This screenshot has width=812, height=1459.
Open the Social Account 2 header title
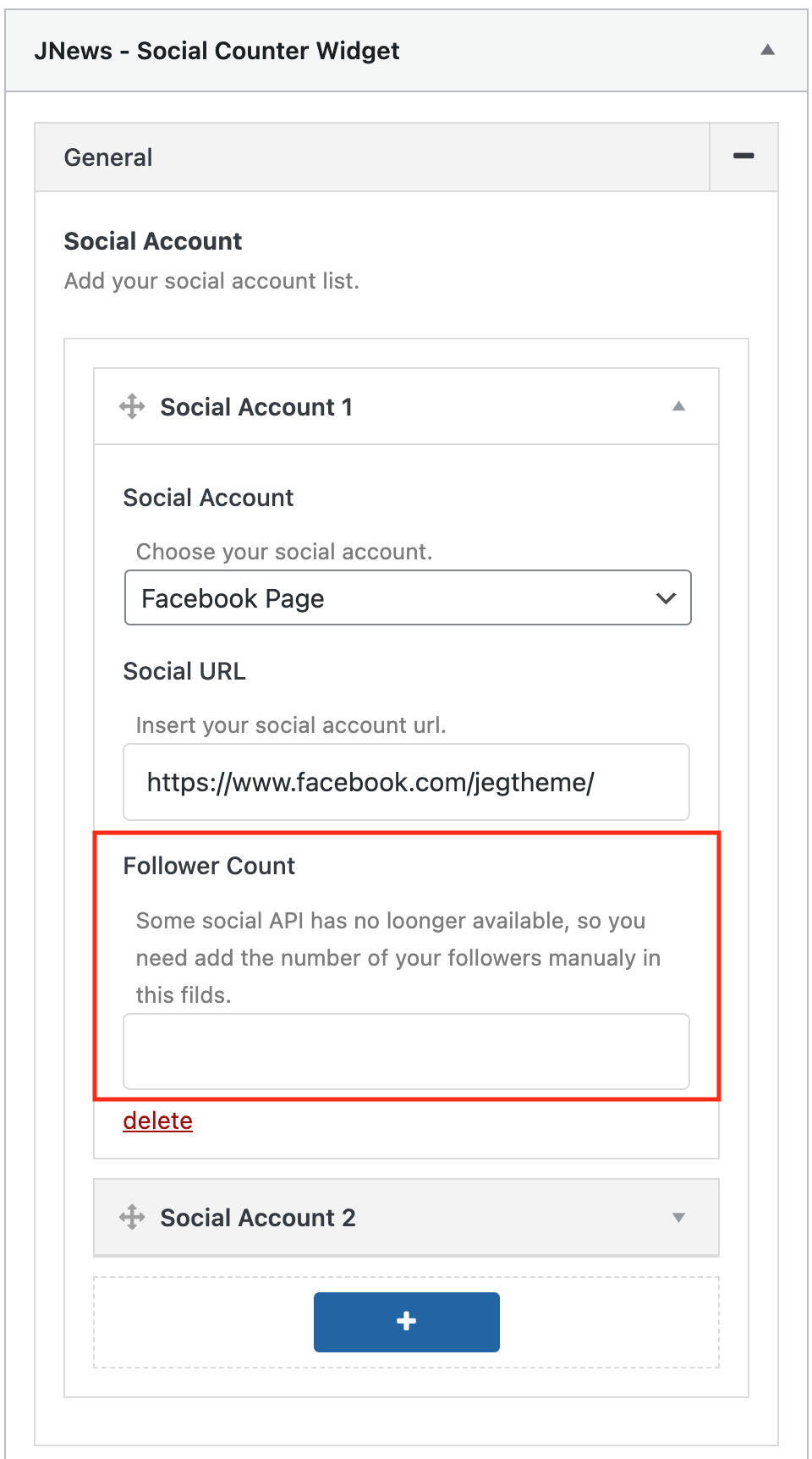[258, 1218]
